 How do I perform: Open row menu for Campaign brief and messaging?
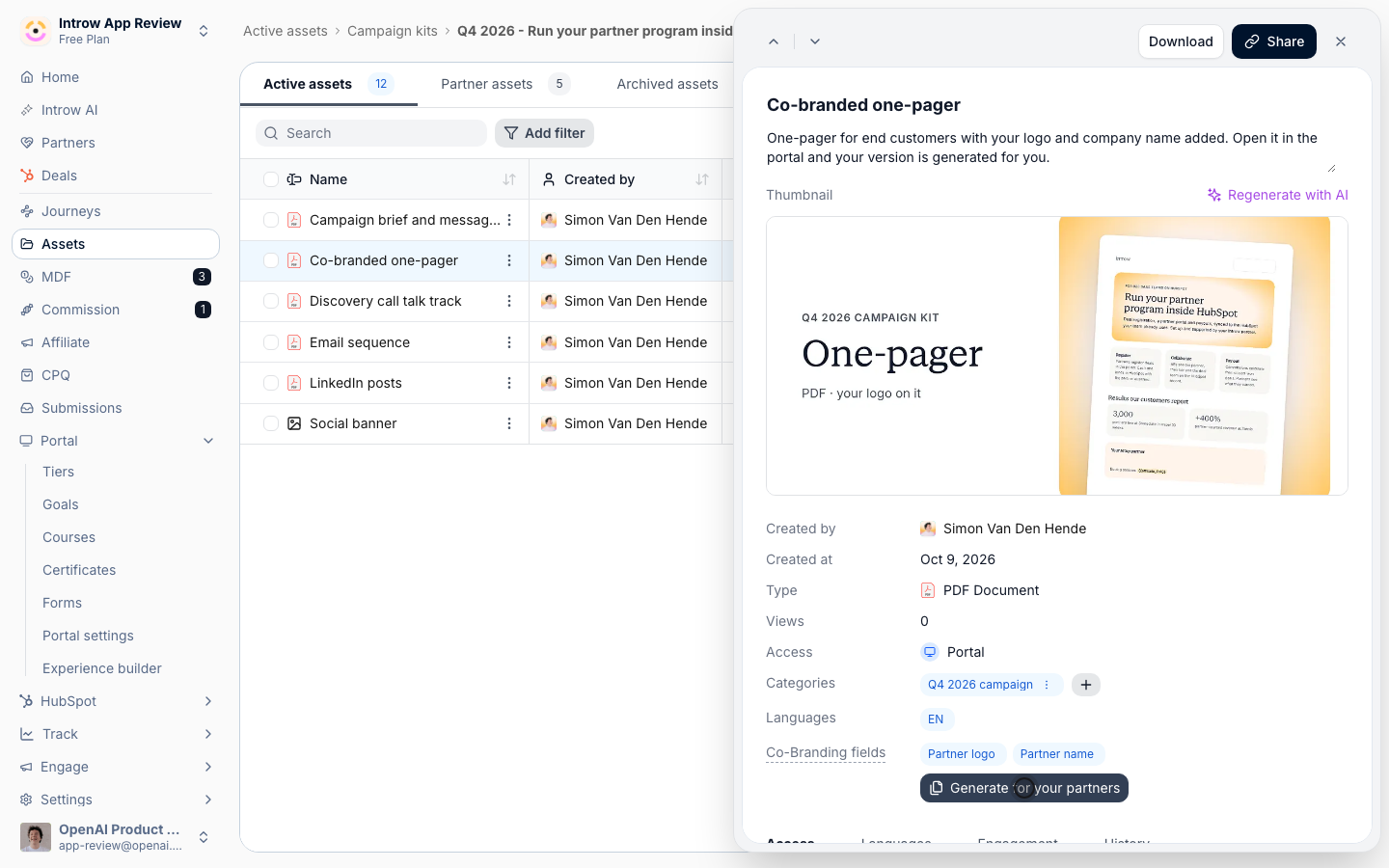pos(509,220)
